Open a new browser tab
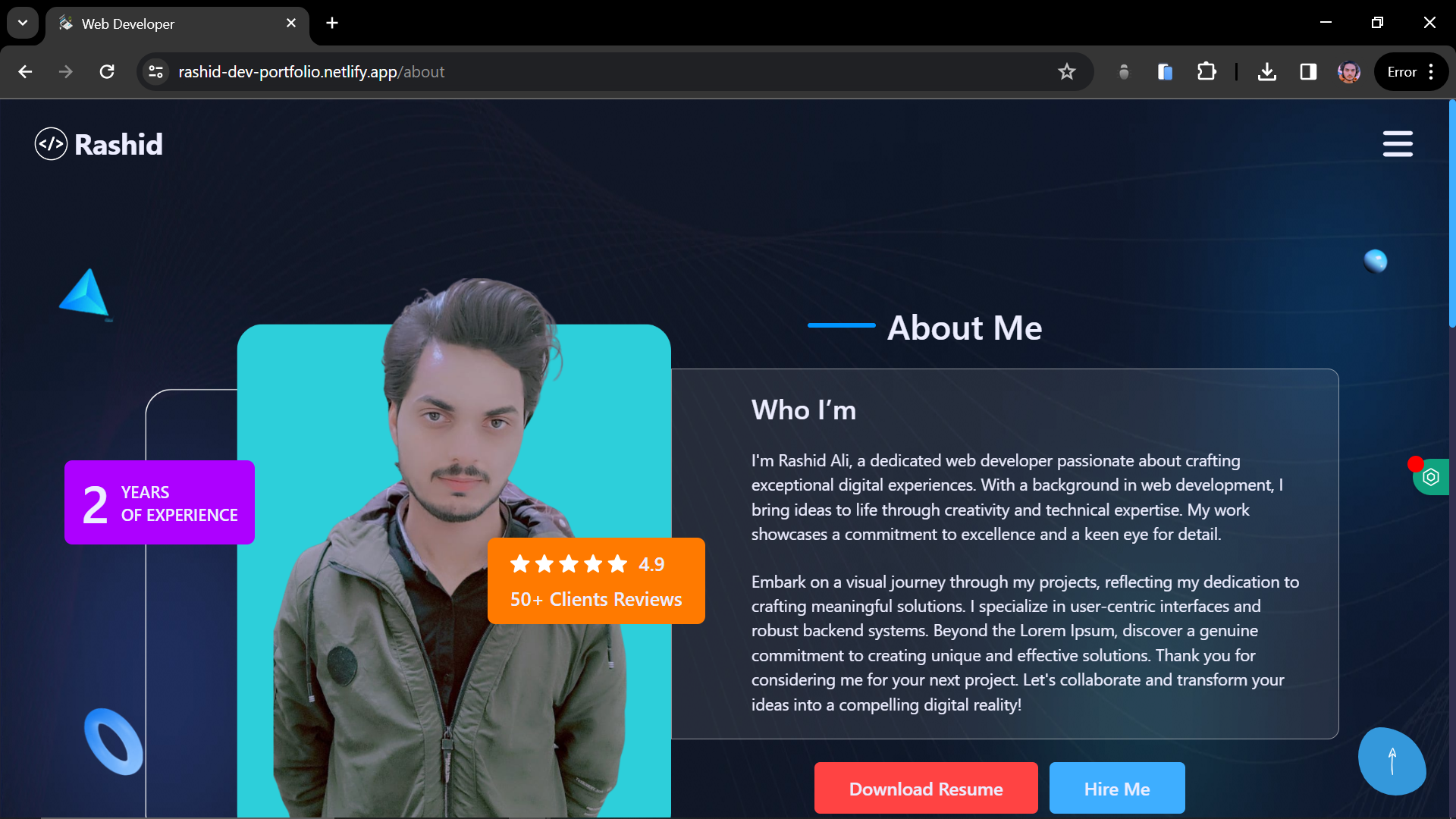Screen dimensions: 1456x819 point(332,23)
